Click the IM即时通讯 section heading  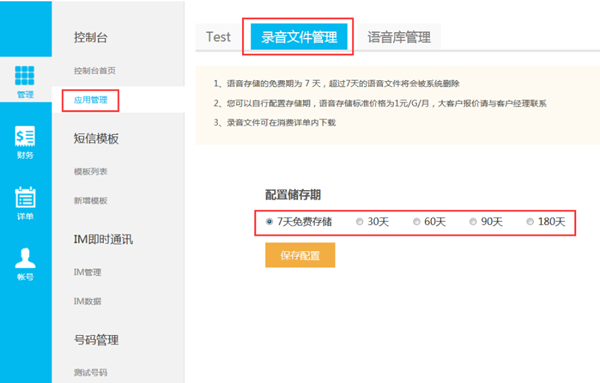click(103, 240)
